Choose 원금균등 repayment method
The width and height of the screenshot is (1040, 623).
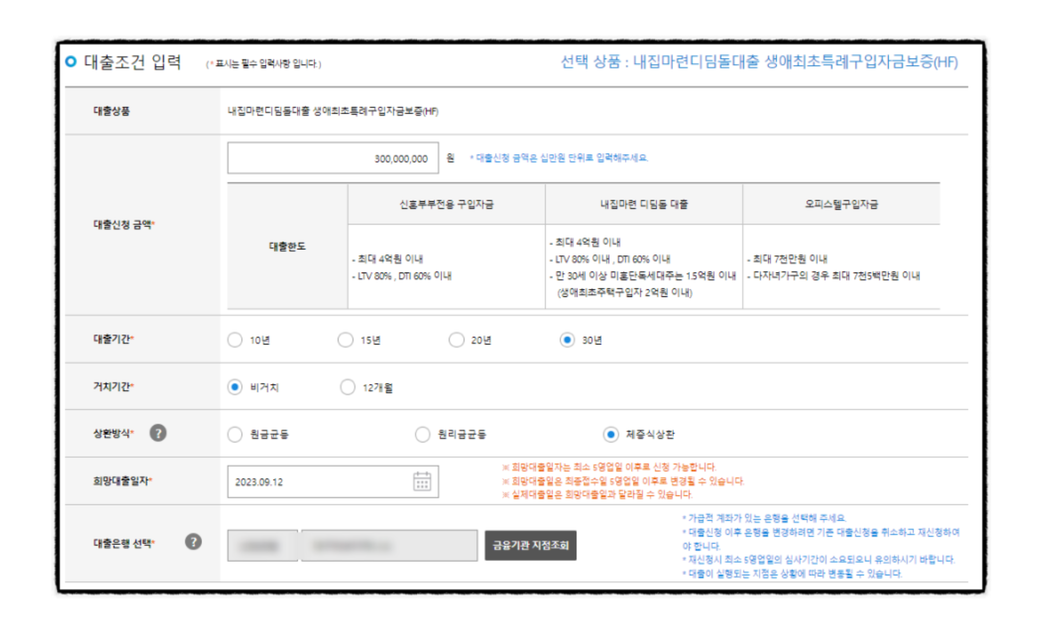click(x=235, y=435)
